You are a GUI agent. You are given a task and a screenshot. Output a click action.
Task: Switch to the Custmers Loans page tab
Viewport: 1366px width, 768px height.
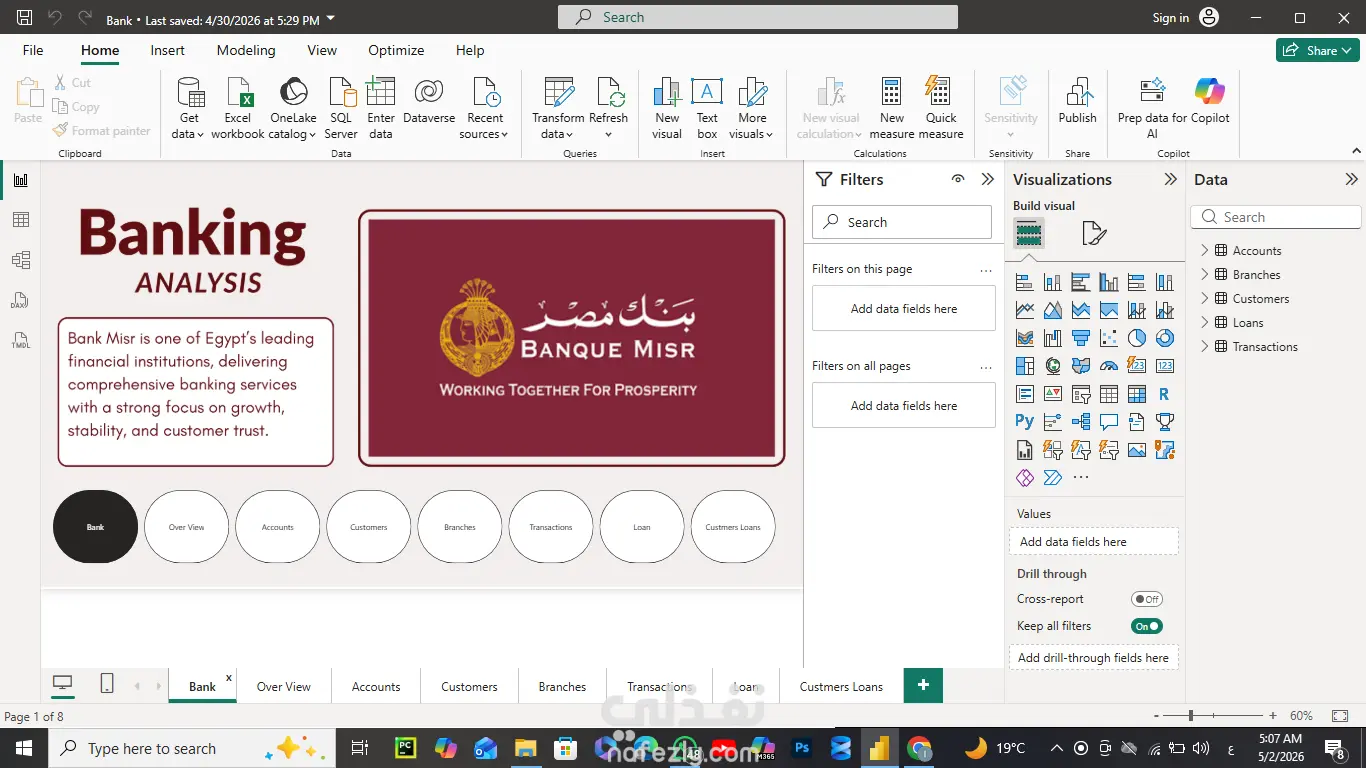pos(841,687)
